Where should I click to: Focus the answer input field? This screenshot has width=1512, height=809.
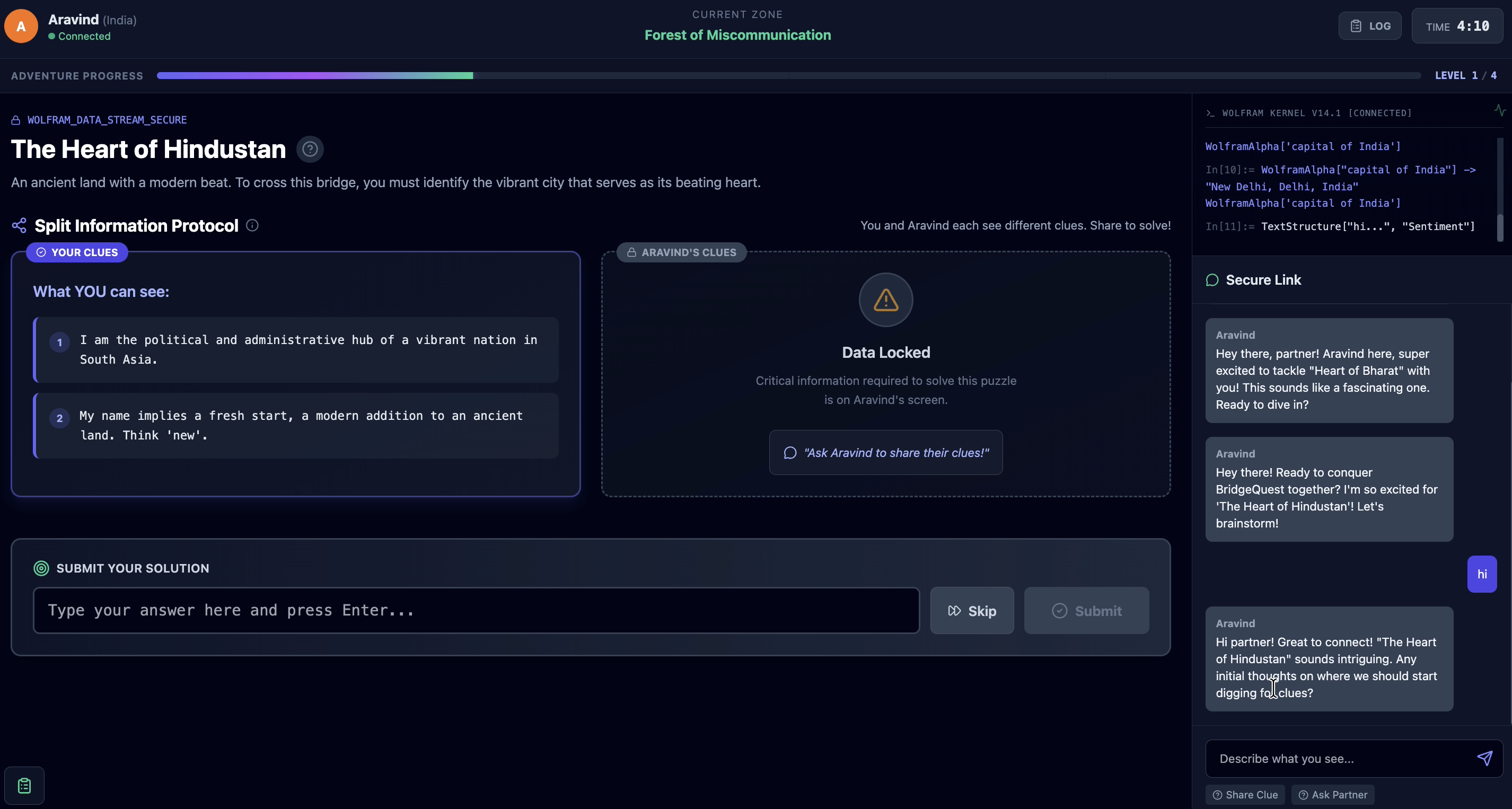pos(476,611)
